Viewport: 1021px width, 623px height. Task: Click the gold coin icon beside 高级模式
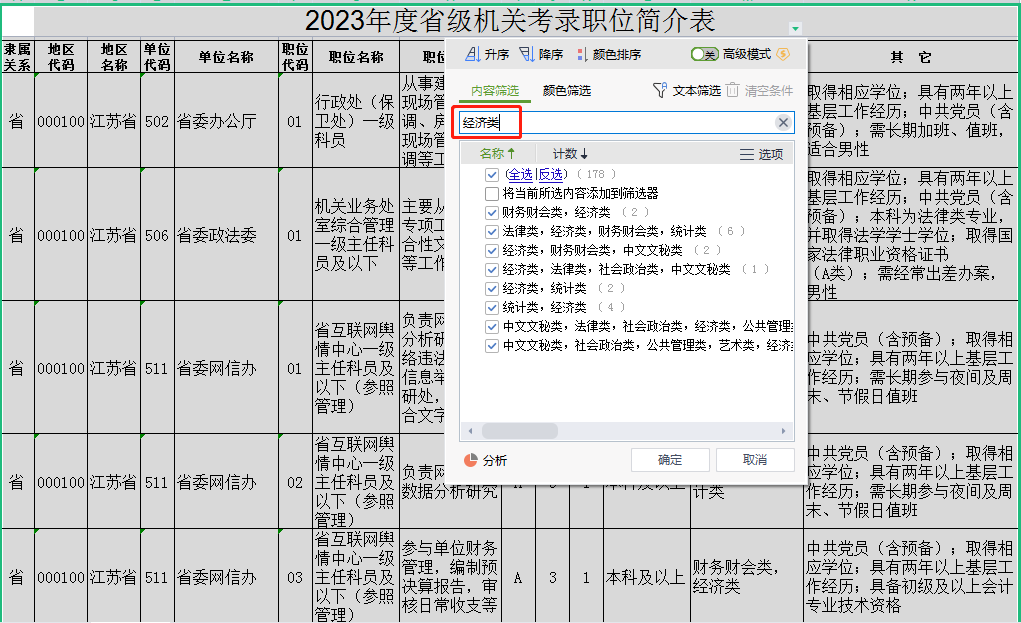click(x=783, y=54)
